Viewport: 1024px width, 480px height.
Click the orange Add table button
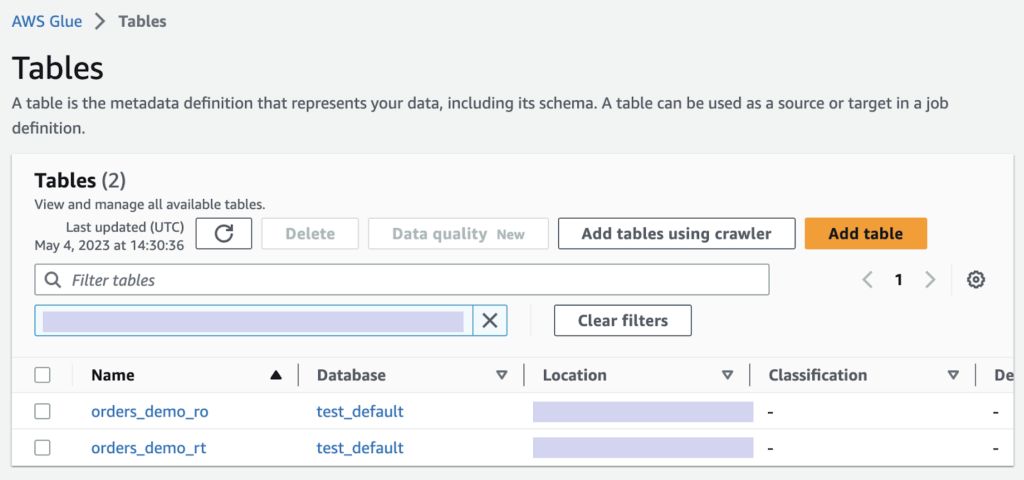[866, 234]
